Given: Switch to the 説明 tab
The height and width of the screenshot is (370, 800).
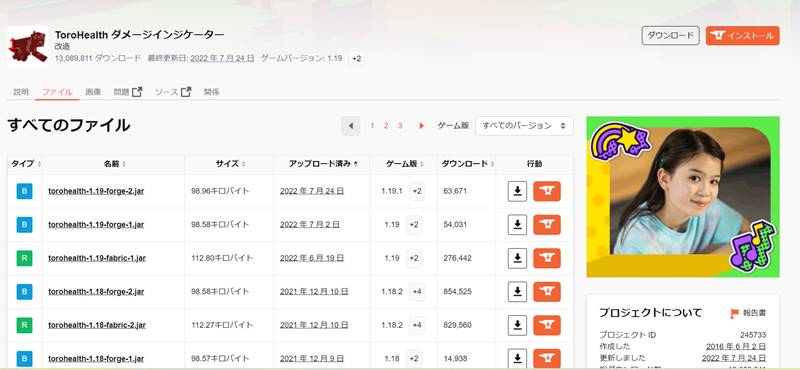Looking at the screenshot, I should click(x=21, y=92).
